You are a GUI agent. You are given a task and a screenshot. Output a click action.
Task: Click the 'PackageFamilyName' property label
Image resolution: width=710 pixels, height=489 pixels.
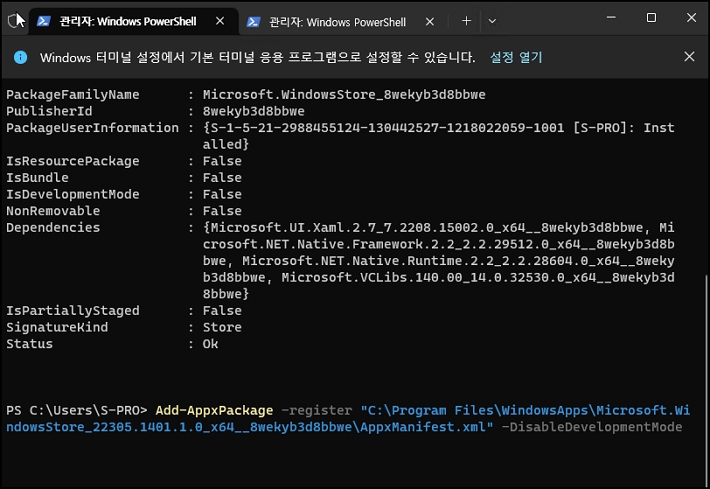(73, 95)
